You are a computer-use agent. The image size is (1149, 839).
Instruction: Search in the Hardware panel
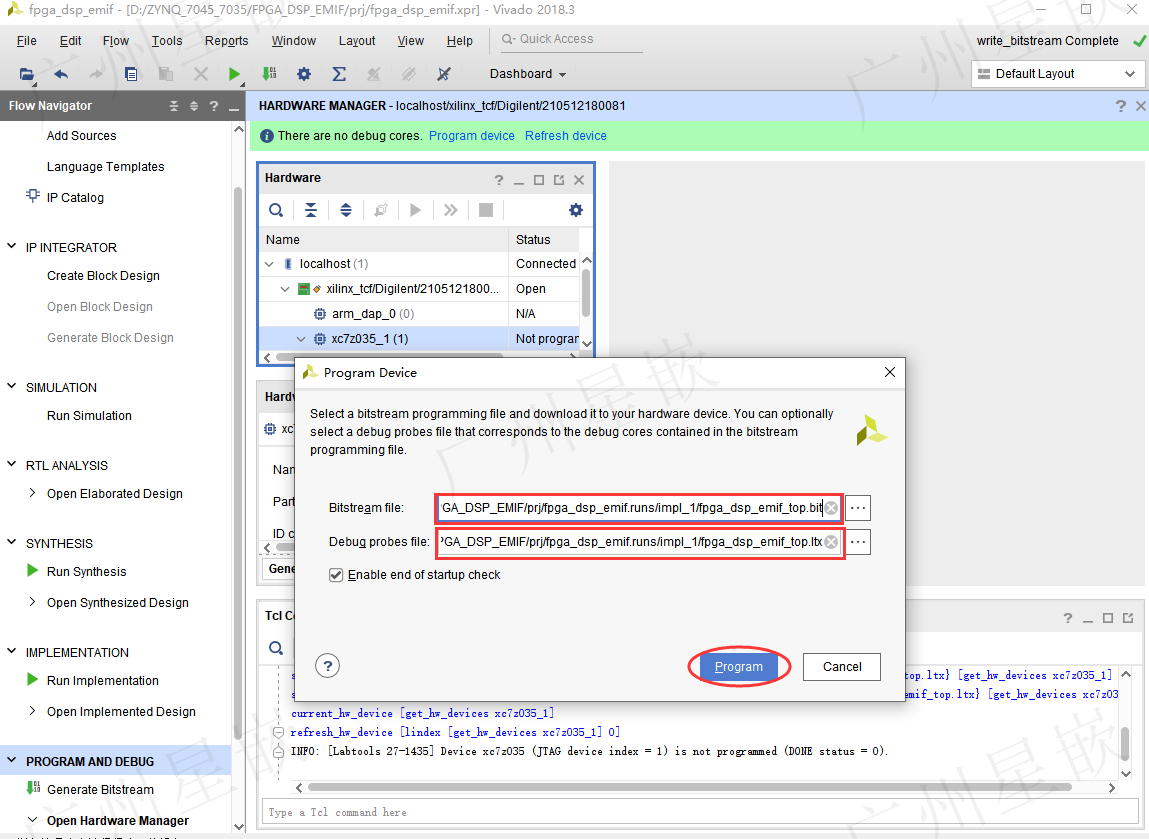pyautogui.click(x=276, y=210)
